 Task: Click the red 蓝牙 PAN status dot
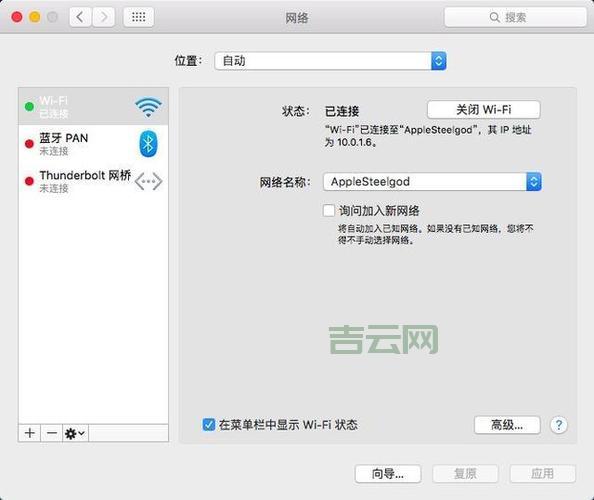click(x=29, y=144)
